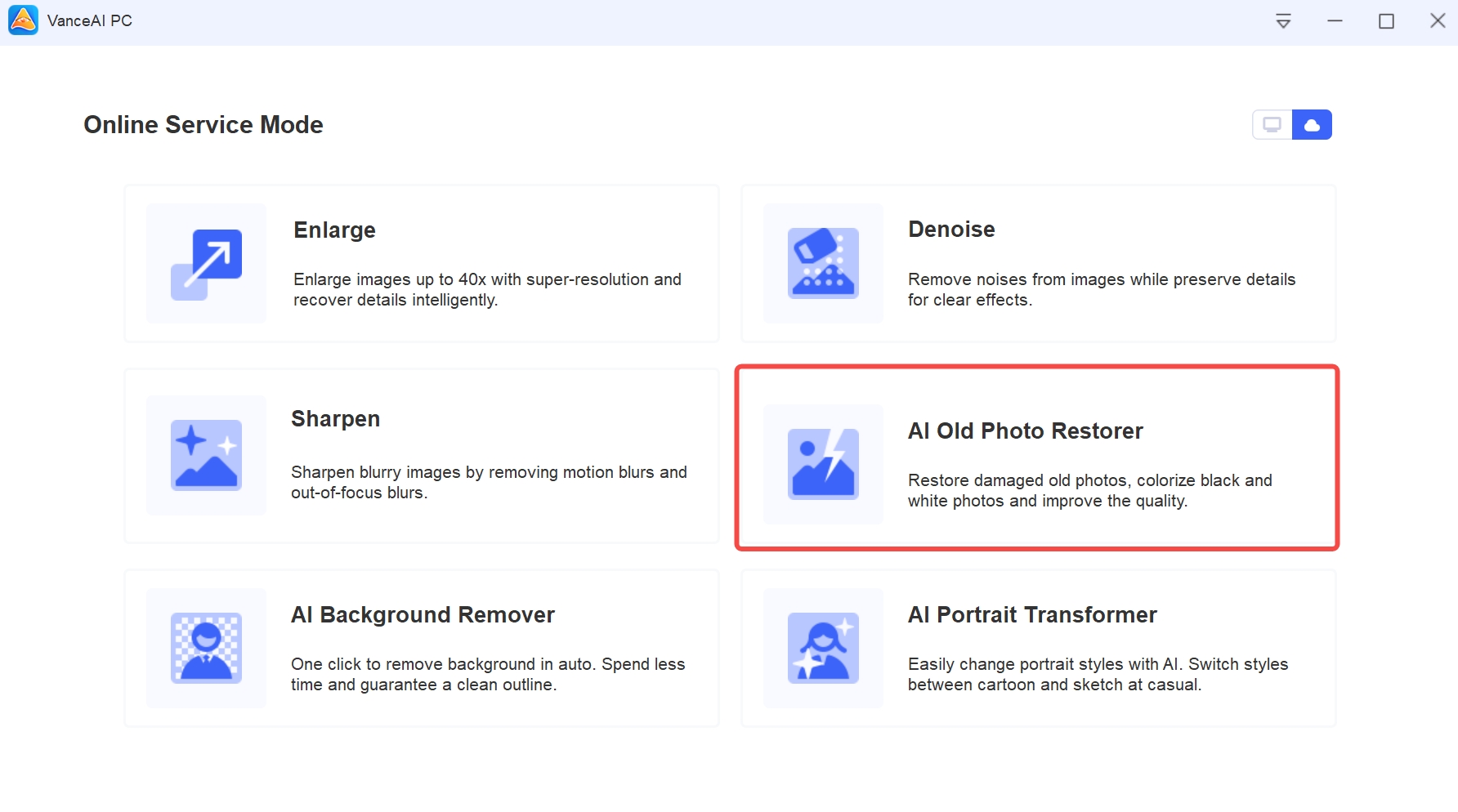The width and height of the screenshot is (1458, 812).
Task: Open the Denoise title
Action: [x=951, y=230]
